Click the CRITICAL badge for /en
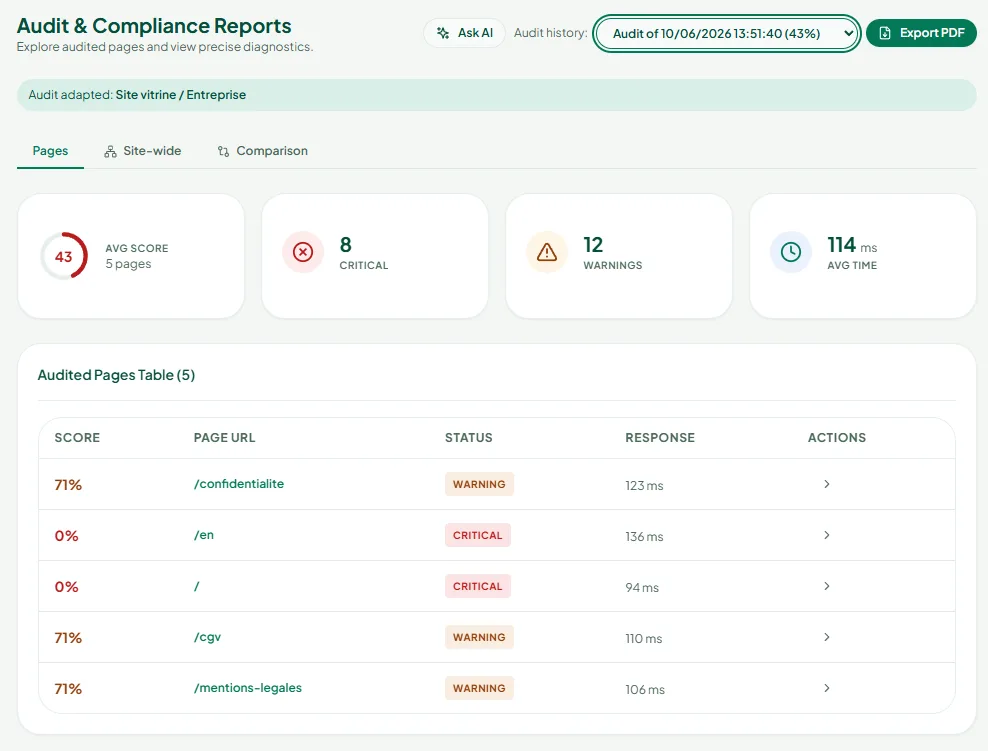Viewport: 988px width, 751px height. (478, 535)
